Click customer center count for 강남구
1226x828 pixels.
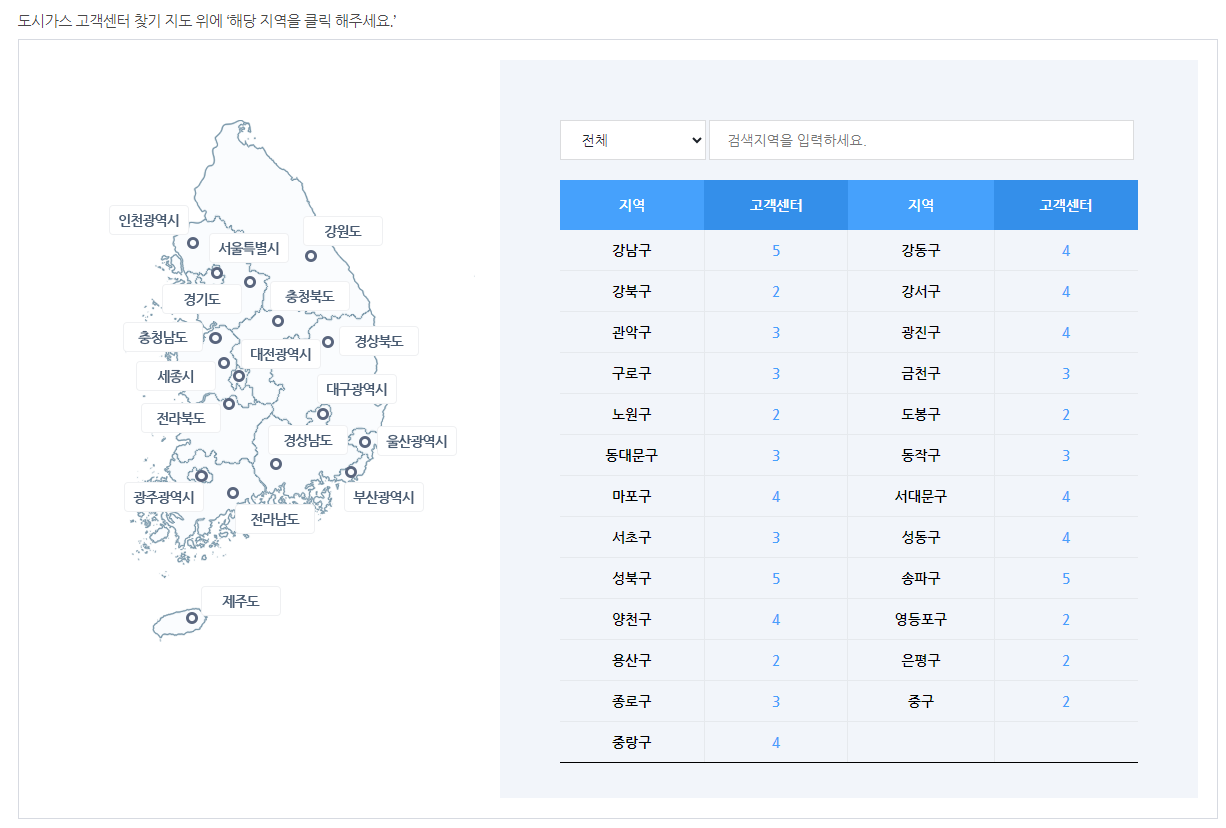point(776,250)
